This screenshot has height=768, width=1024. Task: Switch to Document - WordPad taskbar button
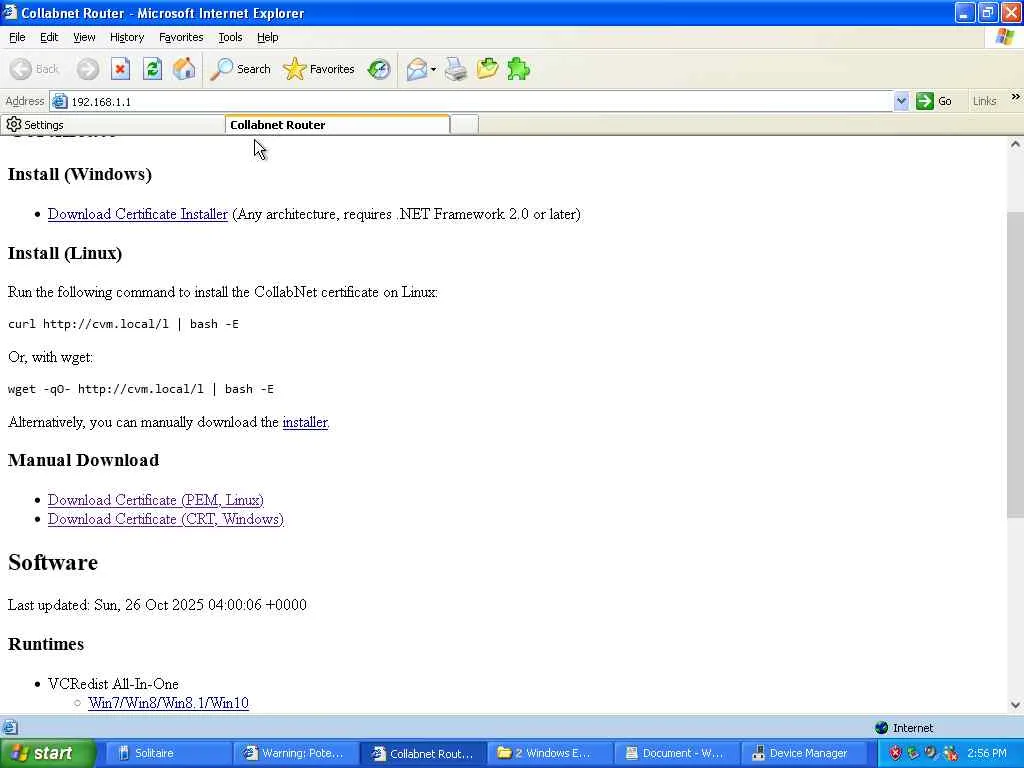[x=679, y=753]
